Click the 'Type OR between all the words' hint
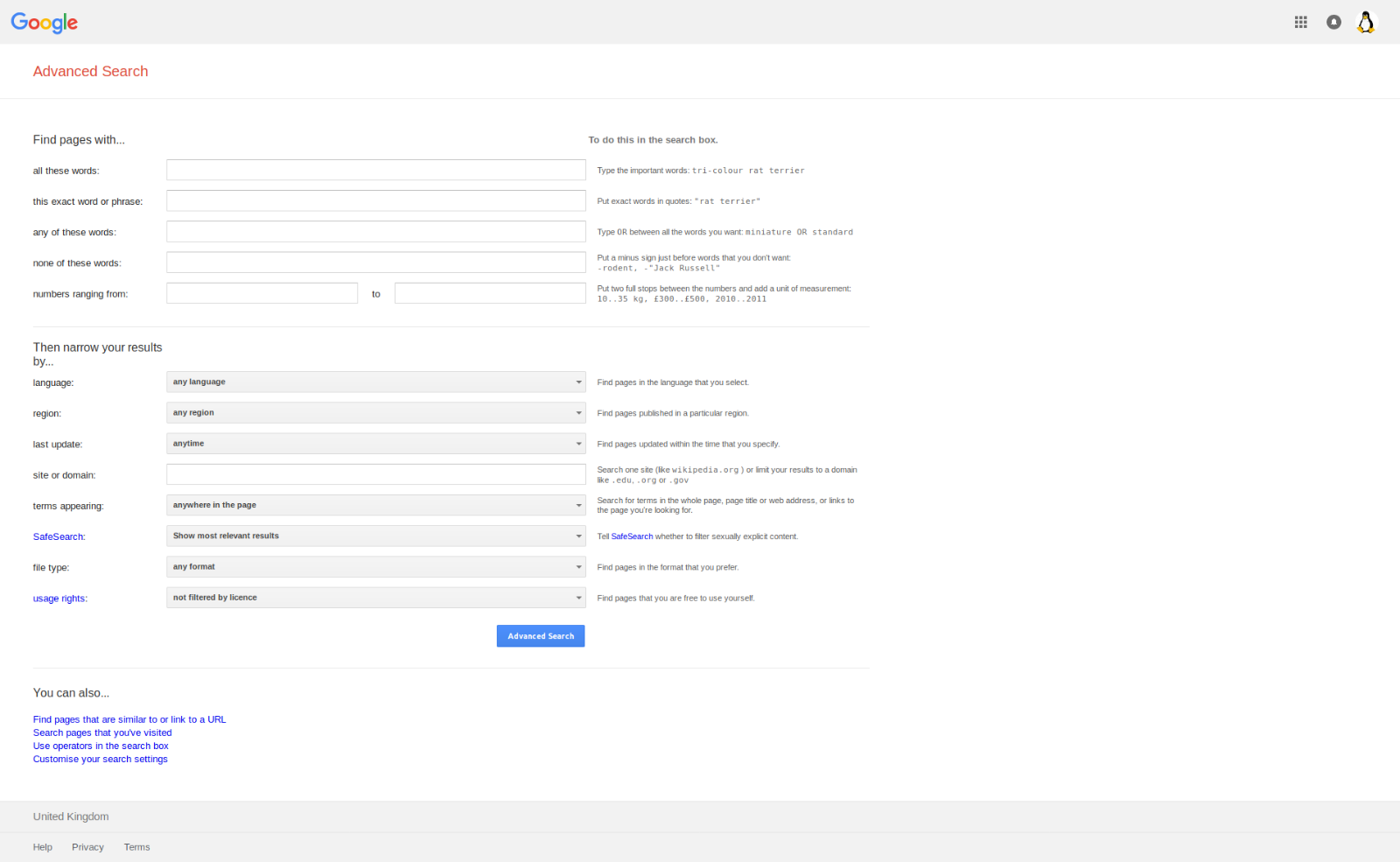This screenshot has width=1400, height=862. click(x=725, y=232)
